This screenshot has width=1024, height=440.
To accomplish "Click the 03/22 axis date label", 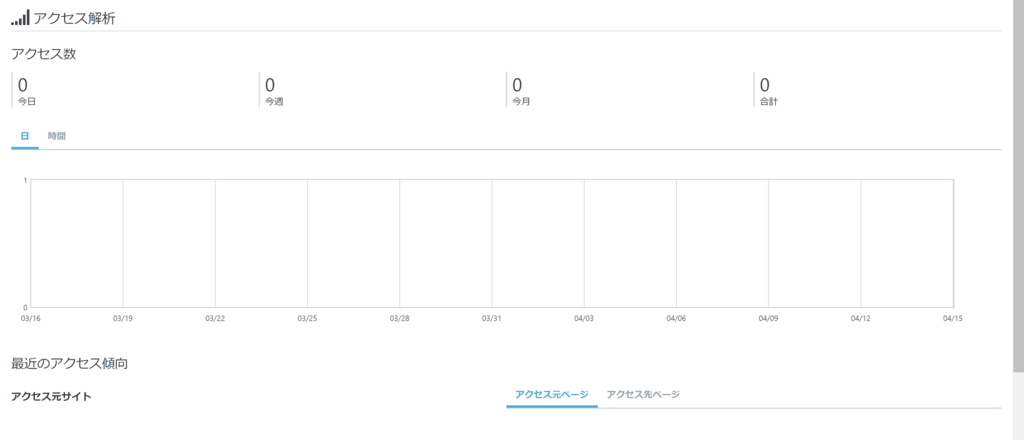I will [215, 319].
